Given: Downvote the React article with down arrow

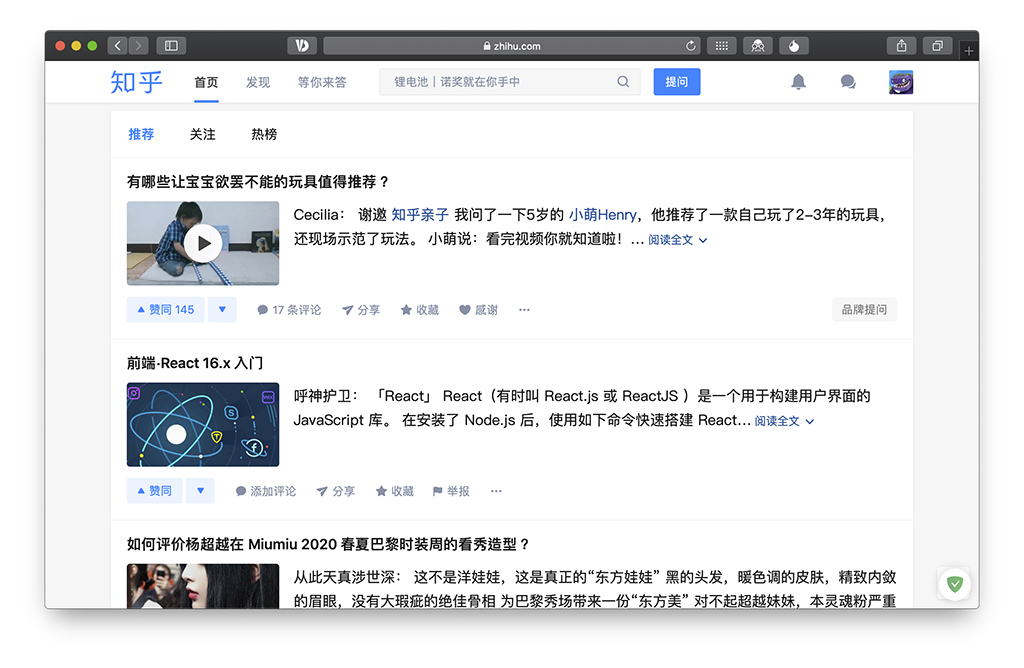Looking at the screenshot, I should [200, 491].
